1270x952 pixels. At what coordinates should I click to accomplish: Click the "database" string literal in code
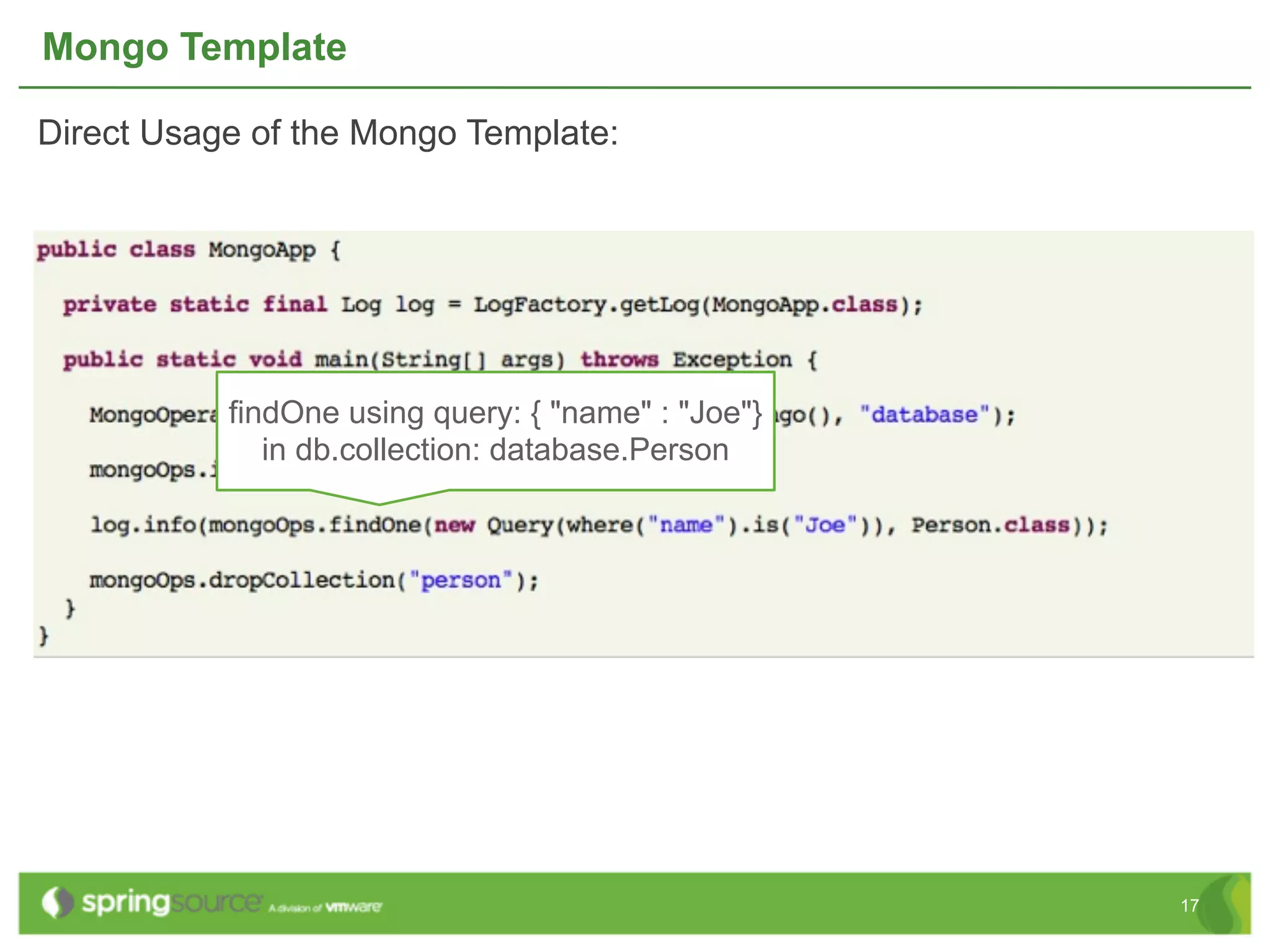924,415
